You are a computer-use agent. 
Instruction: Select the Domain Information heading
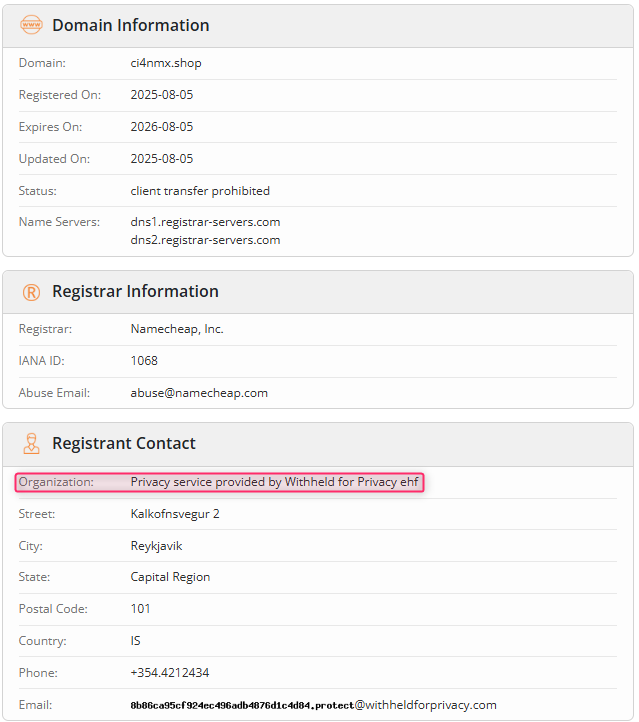(131, 25)
